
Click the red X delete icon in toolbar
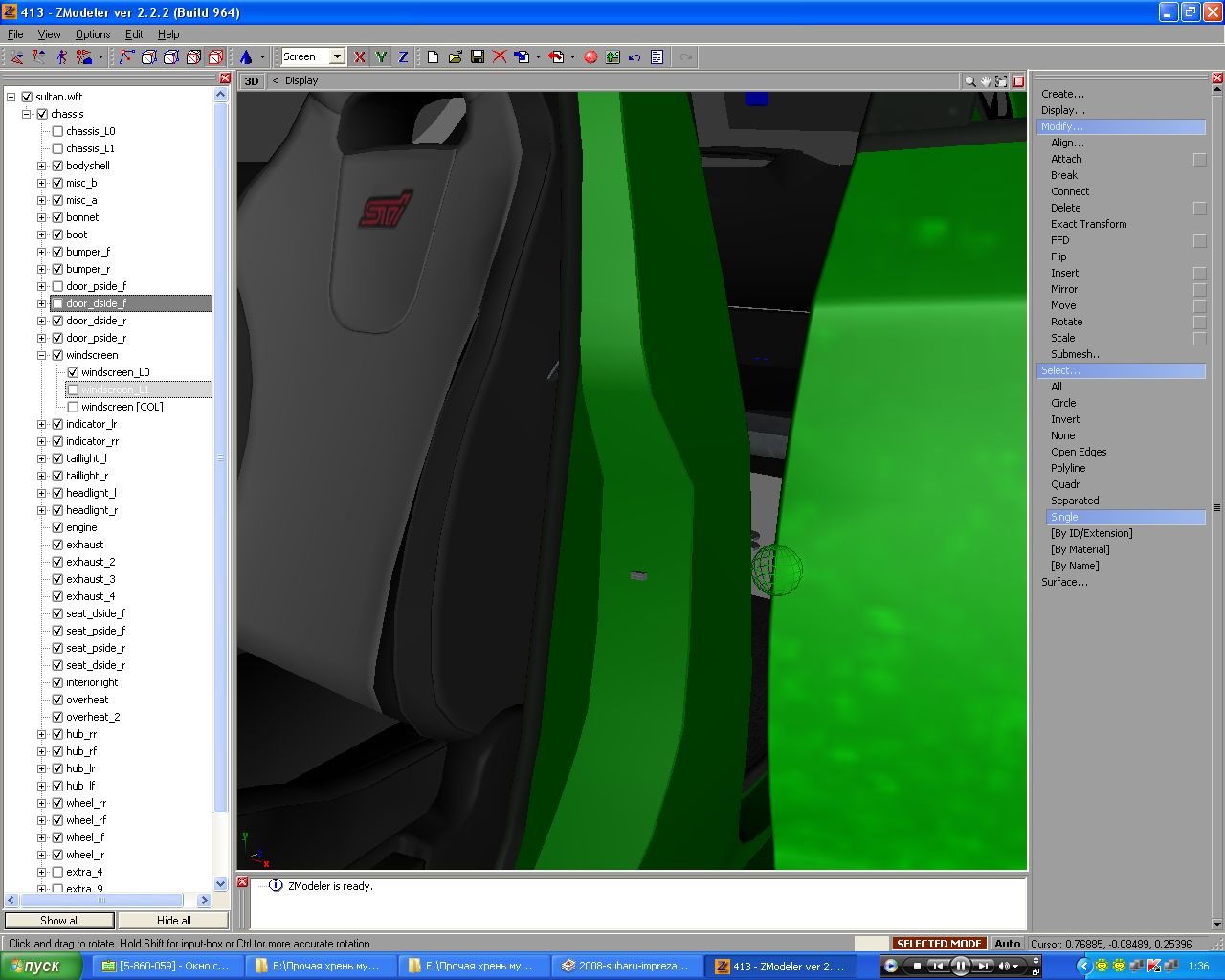499,57
